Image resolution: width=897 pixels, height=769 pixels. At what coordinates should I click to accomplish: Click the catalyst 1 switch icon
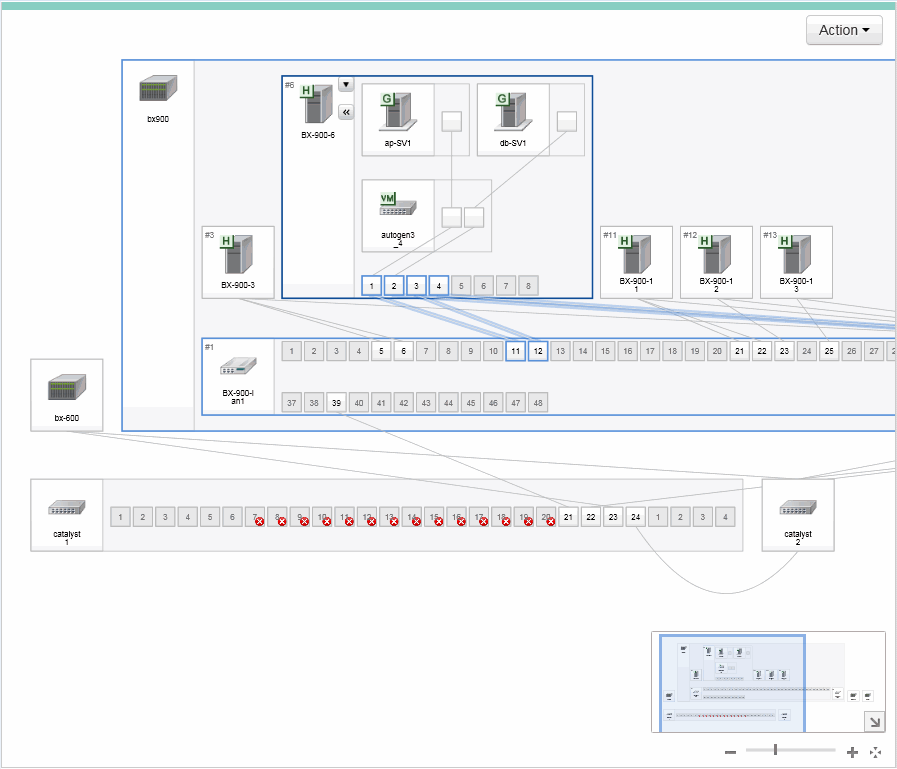pyautogui.click(x=67, y=508)
